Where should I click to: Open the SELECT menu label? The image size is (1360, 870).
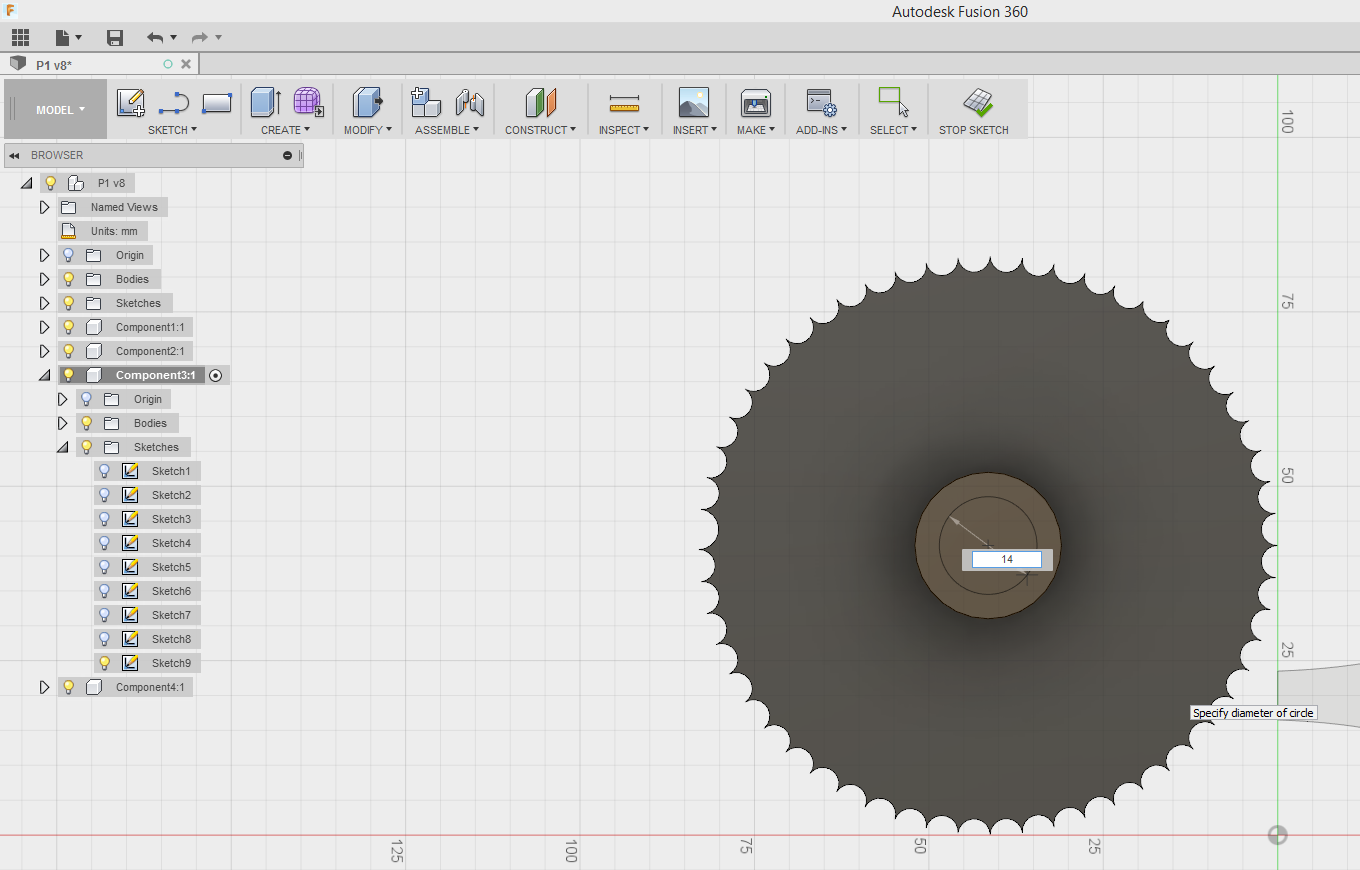[x=893, y=130]
